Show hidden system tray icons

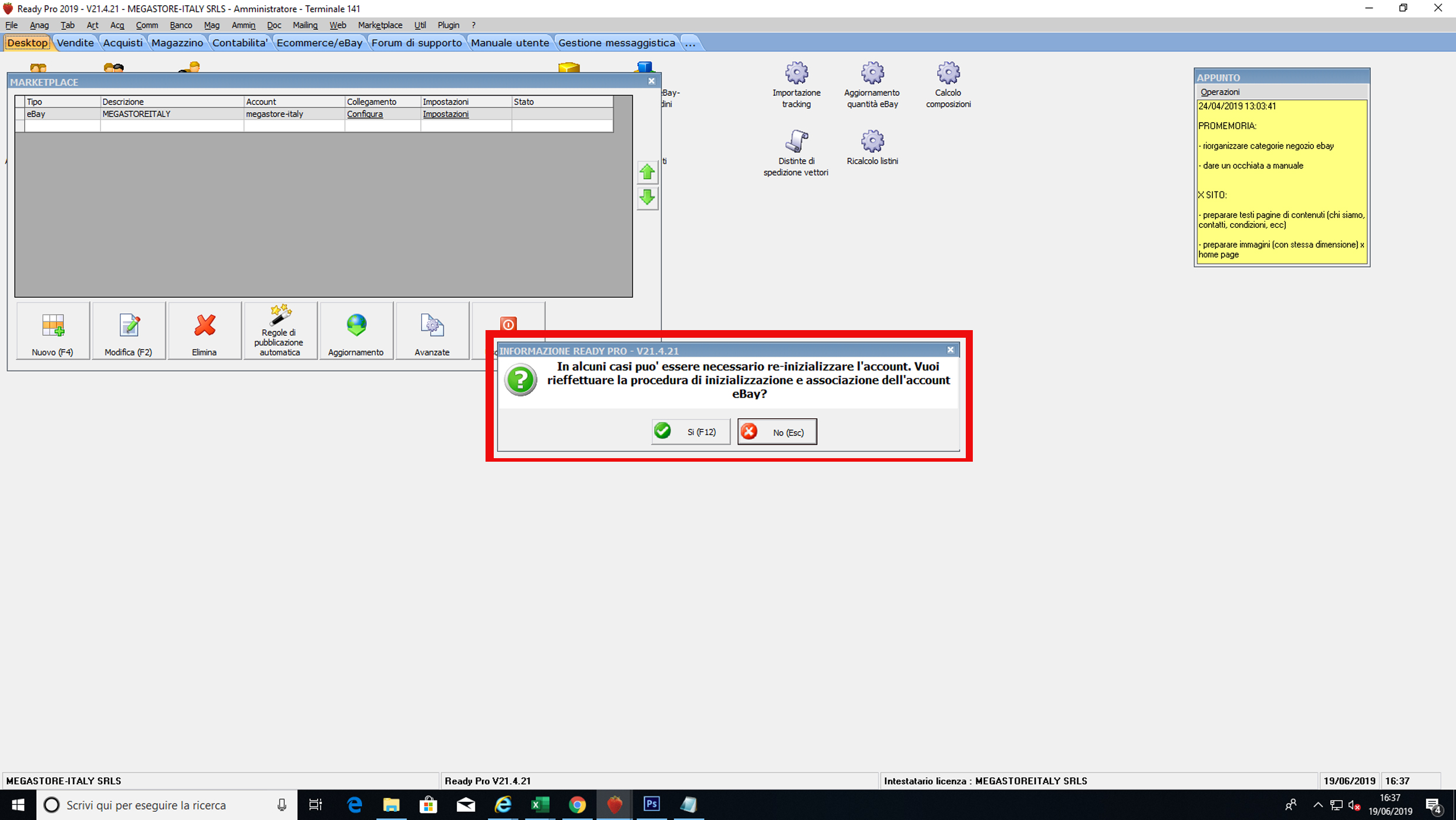(x=1318, y=805)
